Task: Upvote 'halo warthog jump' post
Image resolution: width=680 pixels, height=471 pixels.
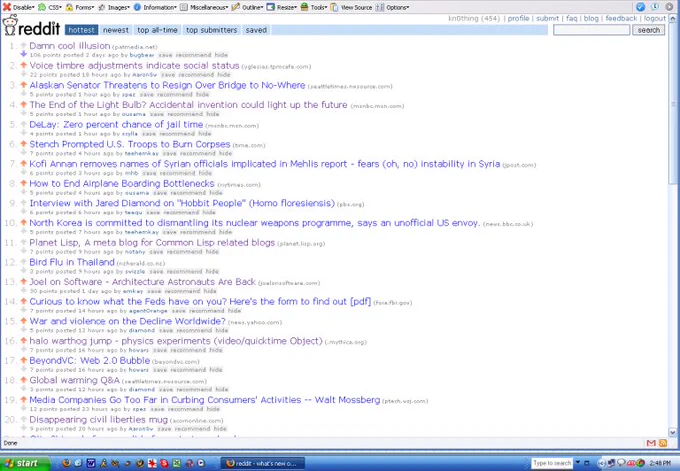Action: point(23,340)
